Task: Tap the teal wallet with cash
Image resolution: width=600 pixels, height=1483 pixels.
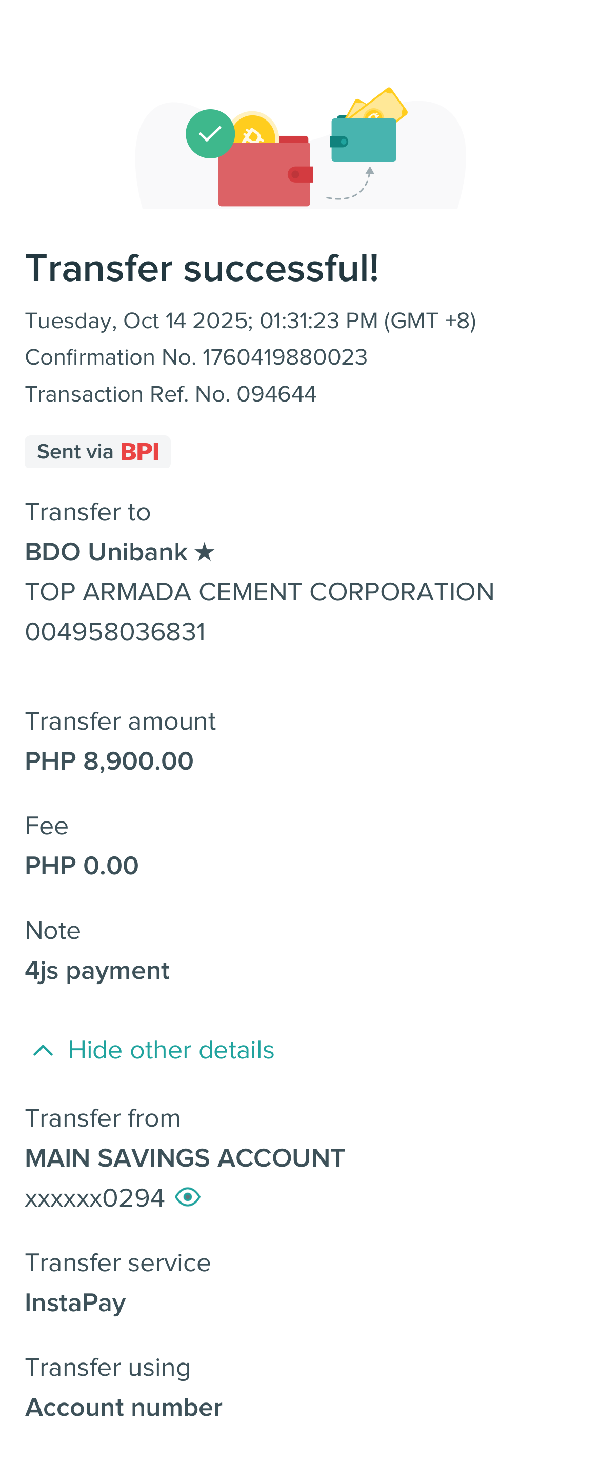Action: point(364,140)
